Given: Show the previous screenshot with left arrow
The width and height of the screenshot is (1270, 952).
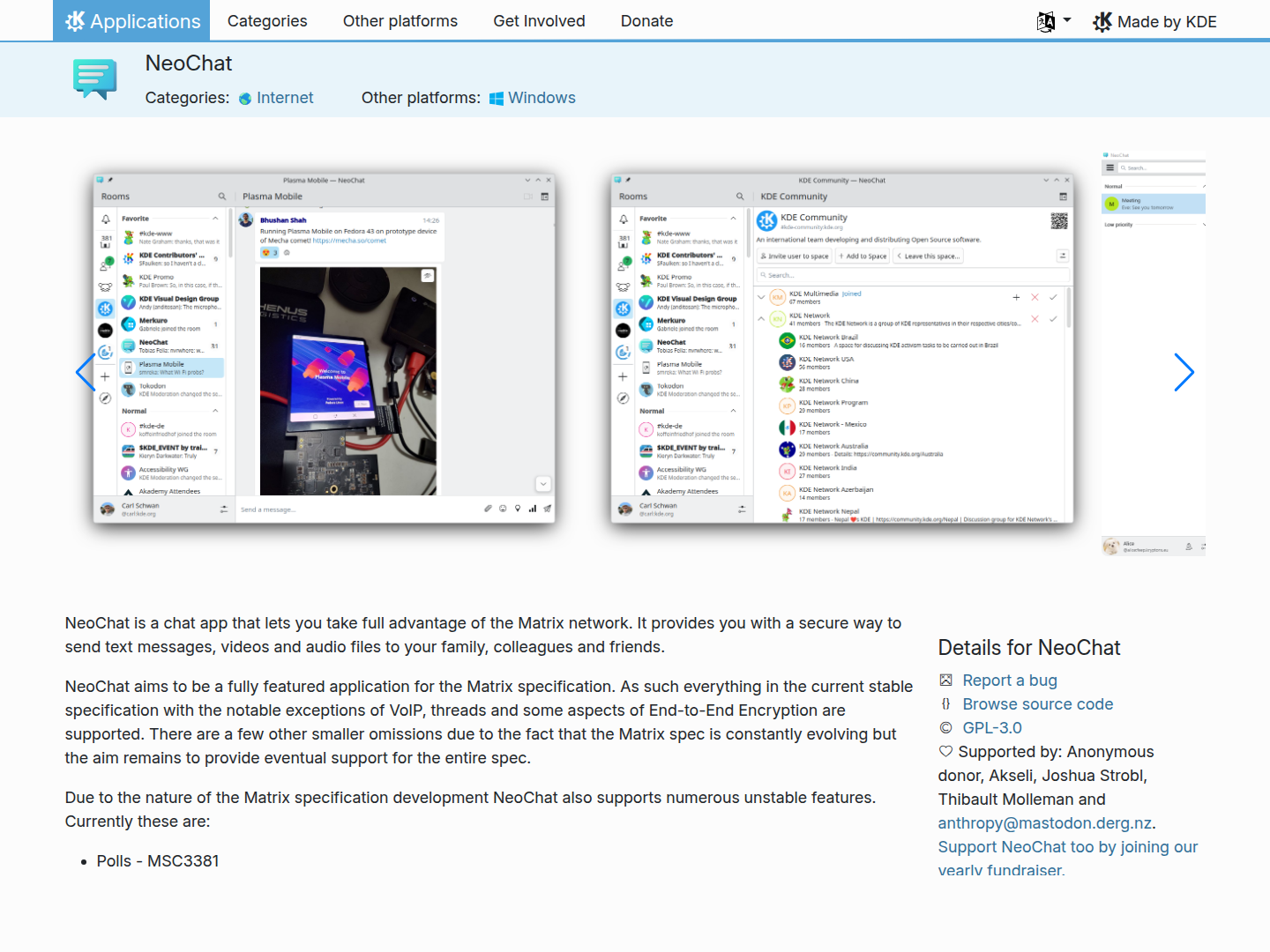Looking at the screenshot, I should tap(86, 372).
